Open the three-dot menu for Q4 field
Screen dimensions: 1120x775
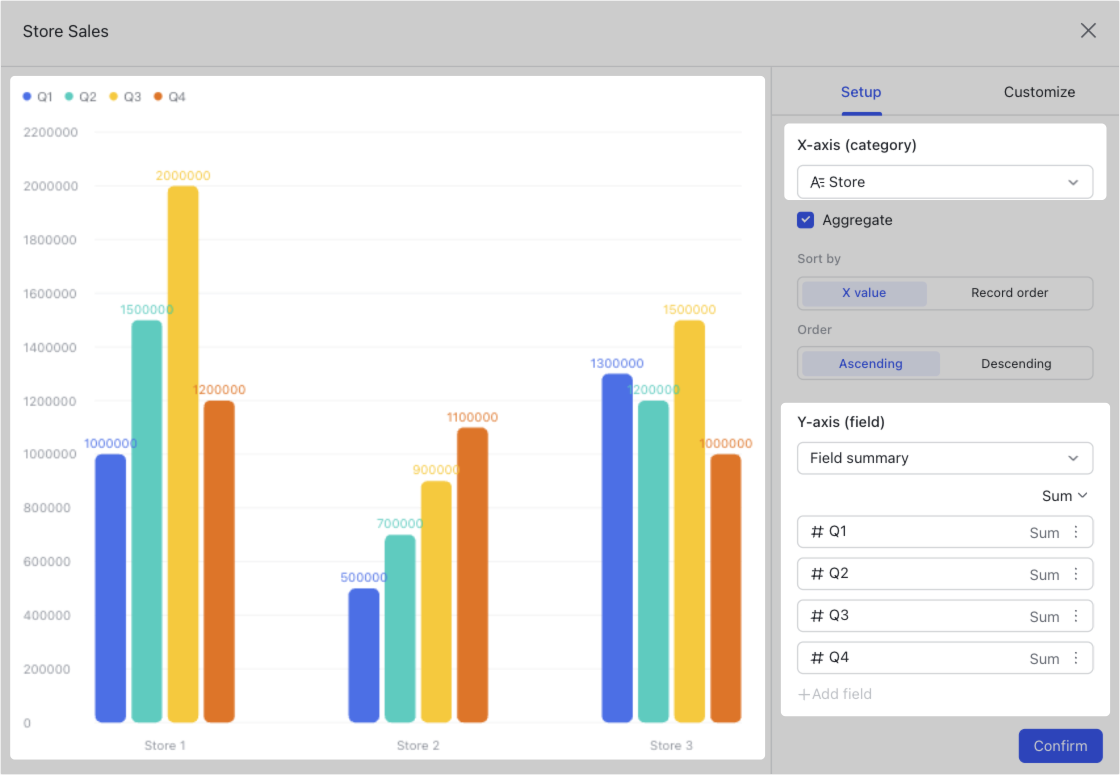tap(1076, 658)
